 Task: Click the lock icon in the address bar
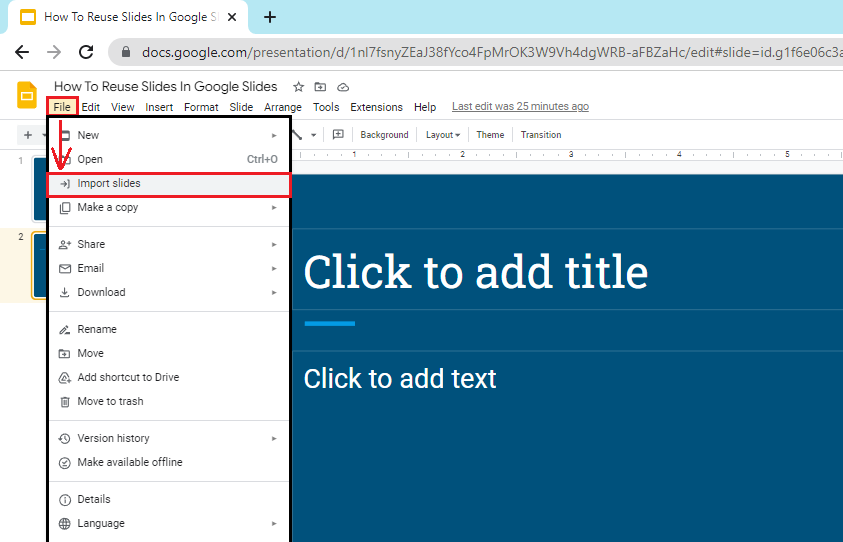pos(126,52)
